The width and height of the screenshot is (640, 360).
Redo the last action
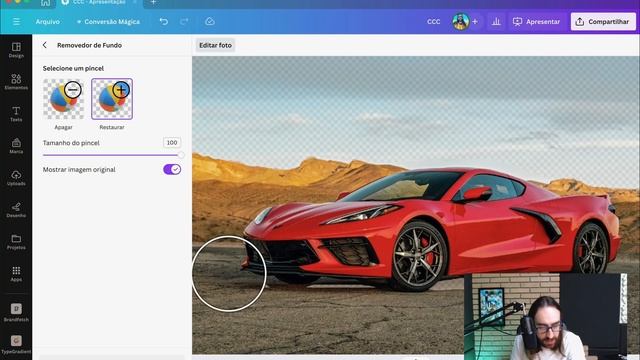pos(184,22)
